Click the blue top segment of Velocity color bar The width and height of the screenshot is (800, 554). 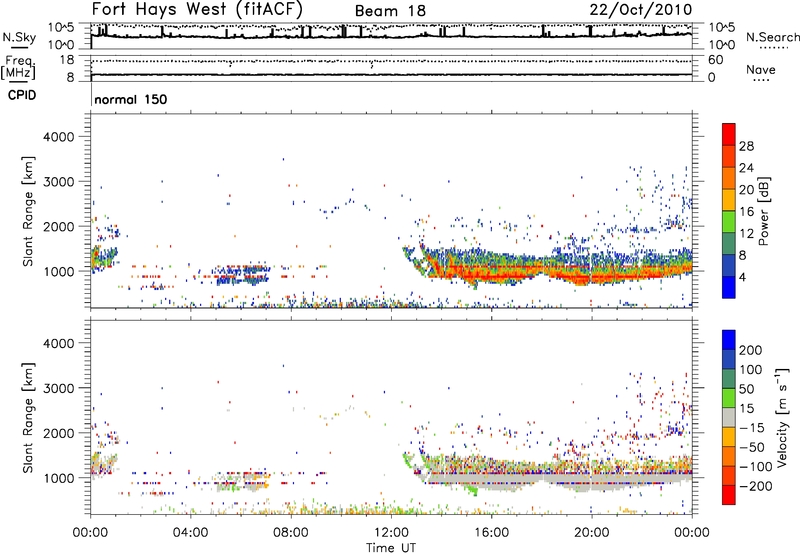click(729, 340)
